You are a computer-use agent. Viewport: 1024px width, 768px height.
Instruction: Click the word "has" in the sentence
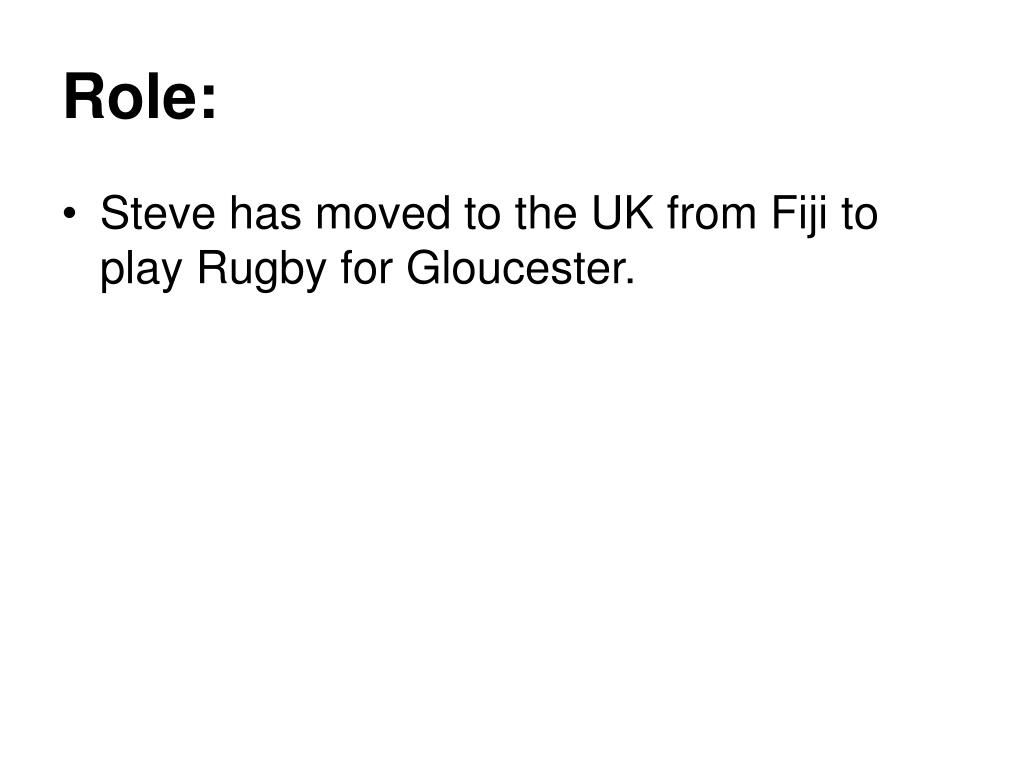(x=266, y=213)
